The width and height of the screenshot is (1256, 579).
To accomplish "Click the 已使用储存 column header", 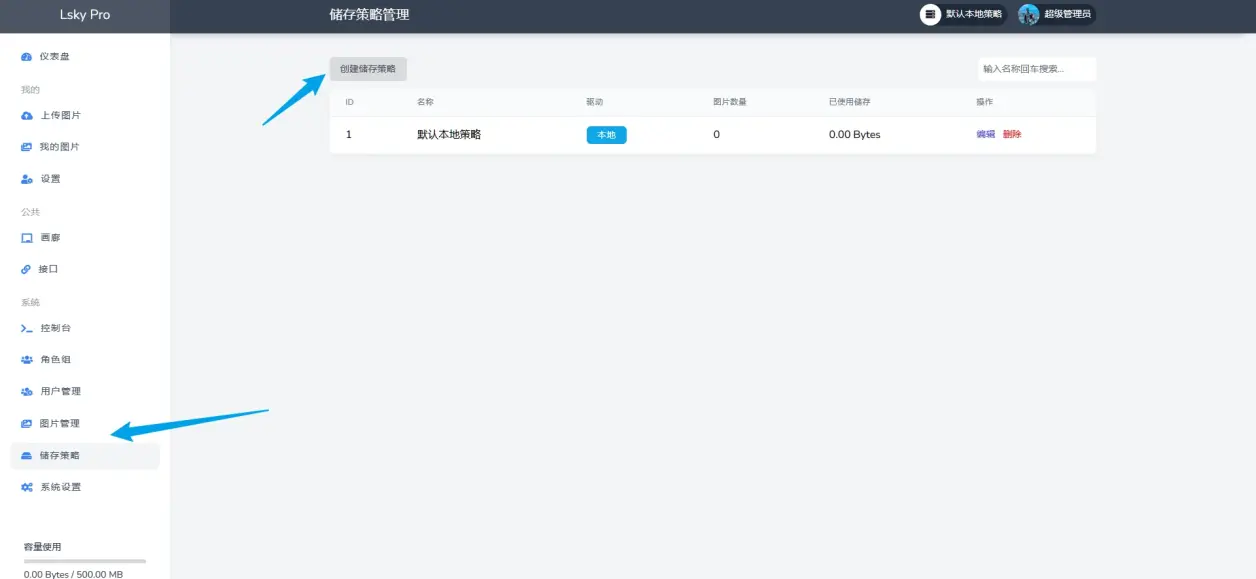I will coord(850,102).
